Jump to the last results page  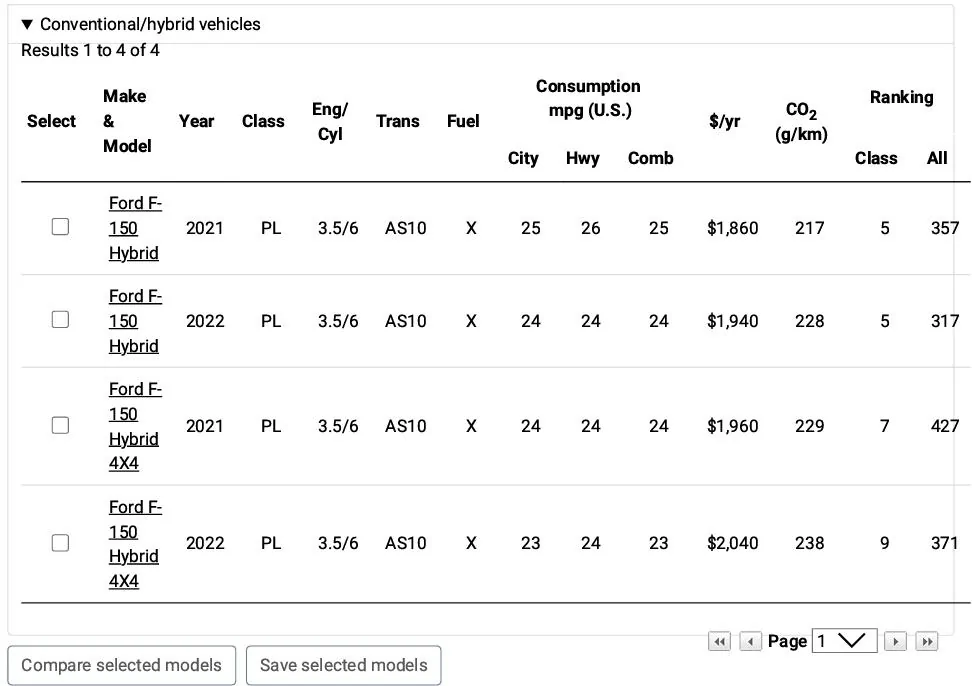click(927, 641)
